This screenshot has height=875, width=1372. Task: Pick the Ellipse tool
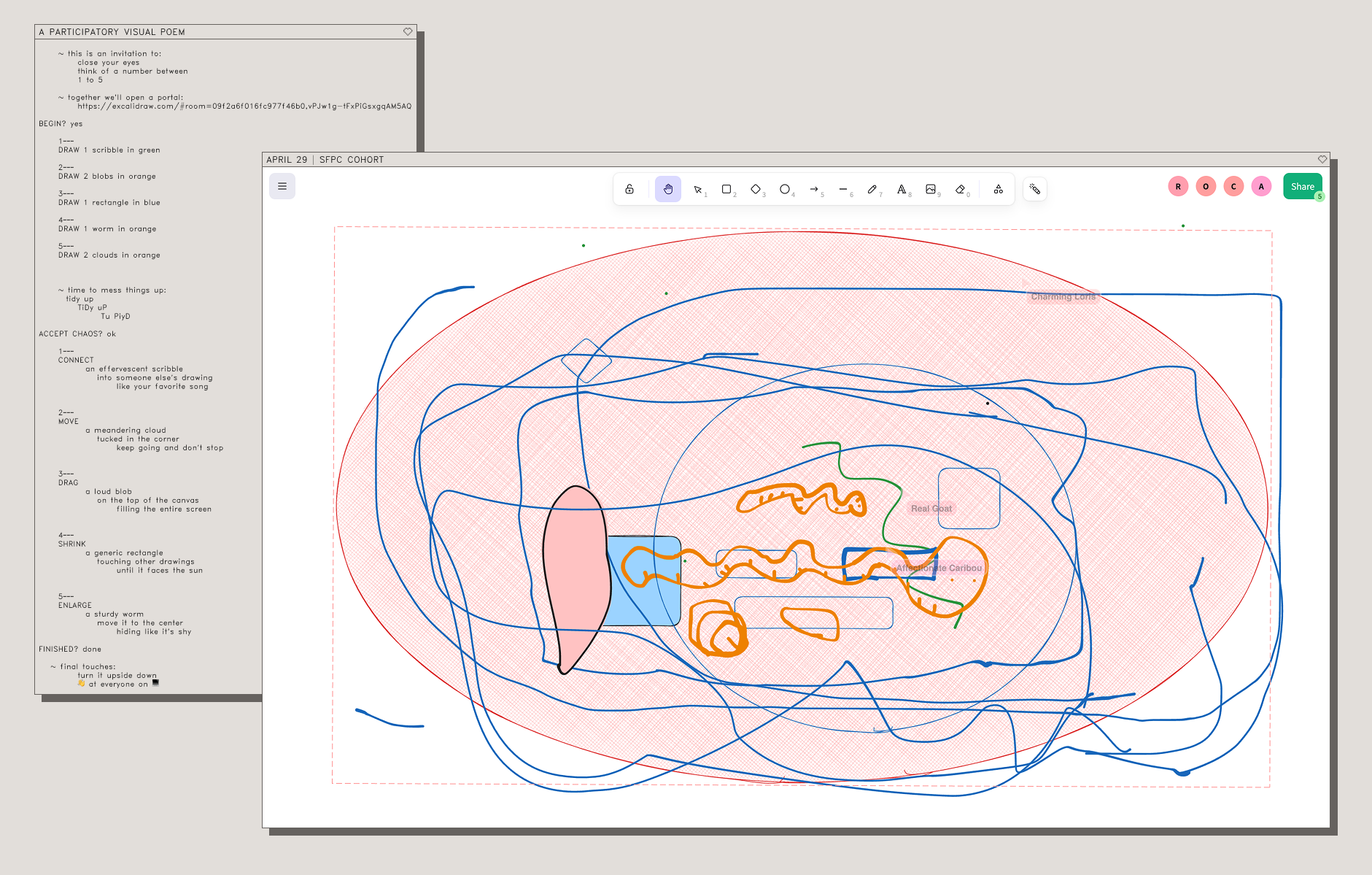[x=785, y=189]
